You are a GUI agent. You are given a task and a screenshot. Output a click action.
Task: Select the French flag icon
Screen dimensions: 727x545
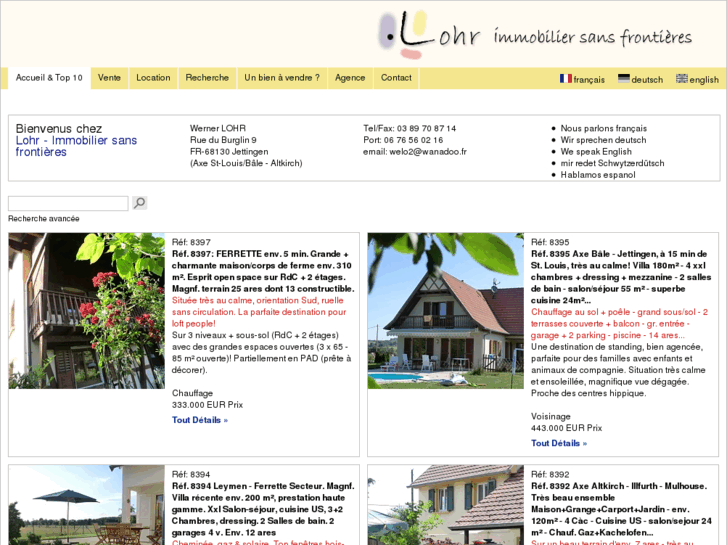pyautogui.click(x=566, y=78)
